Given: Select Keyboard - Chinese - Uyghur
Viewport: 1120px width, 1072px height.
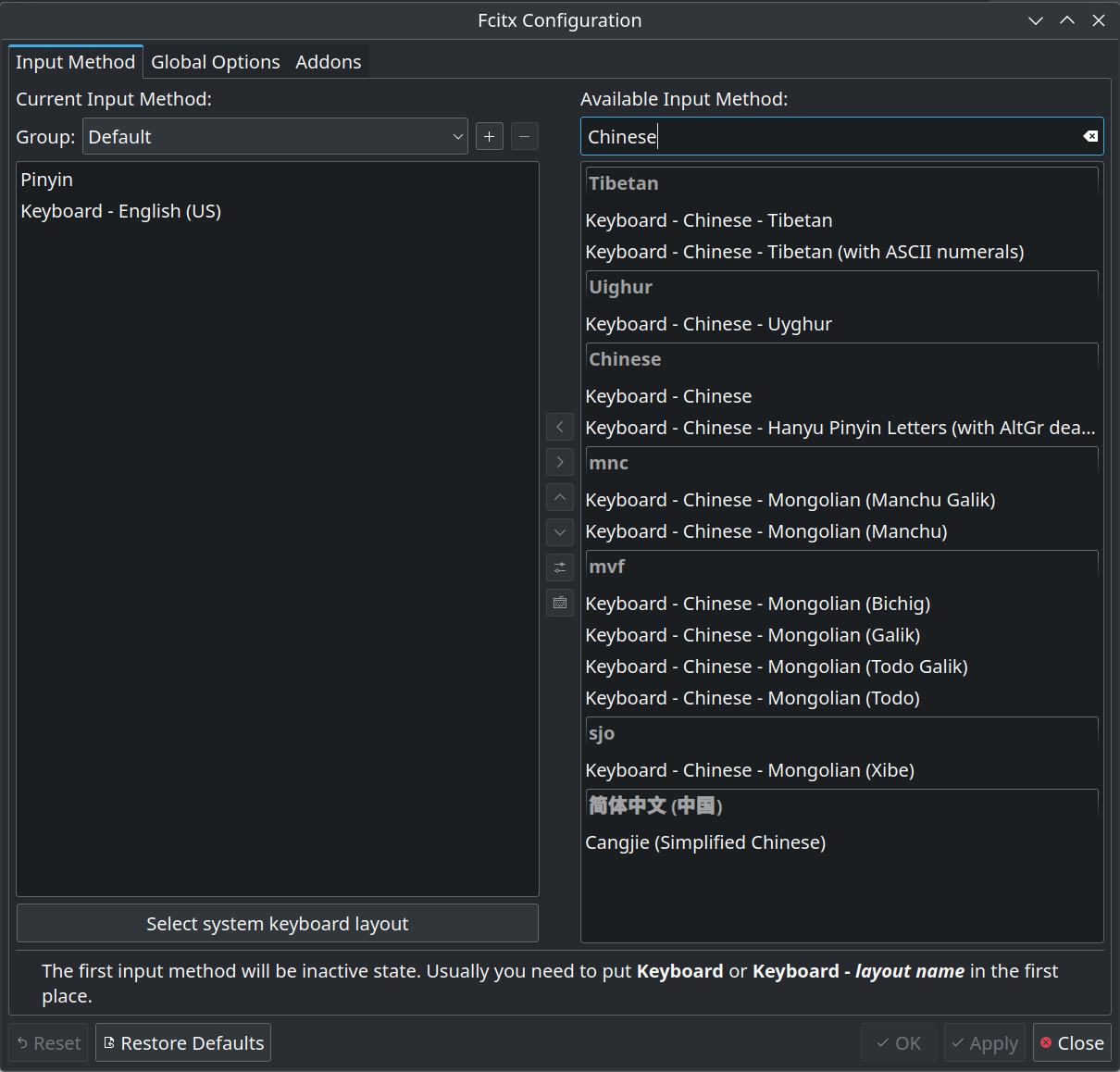Looking at the screenshot, I should tap(842, 324).
